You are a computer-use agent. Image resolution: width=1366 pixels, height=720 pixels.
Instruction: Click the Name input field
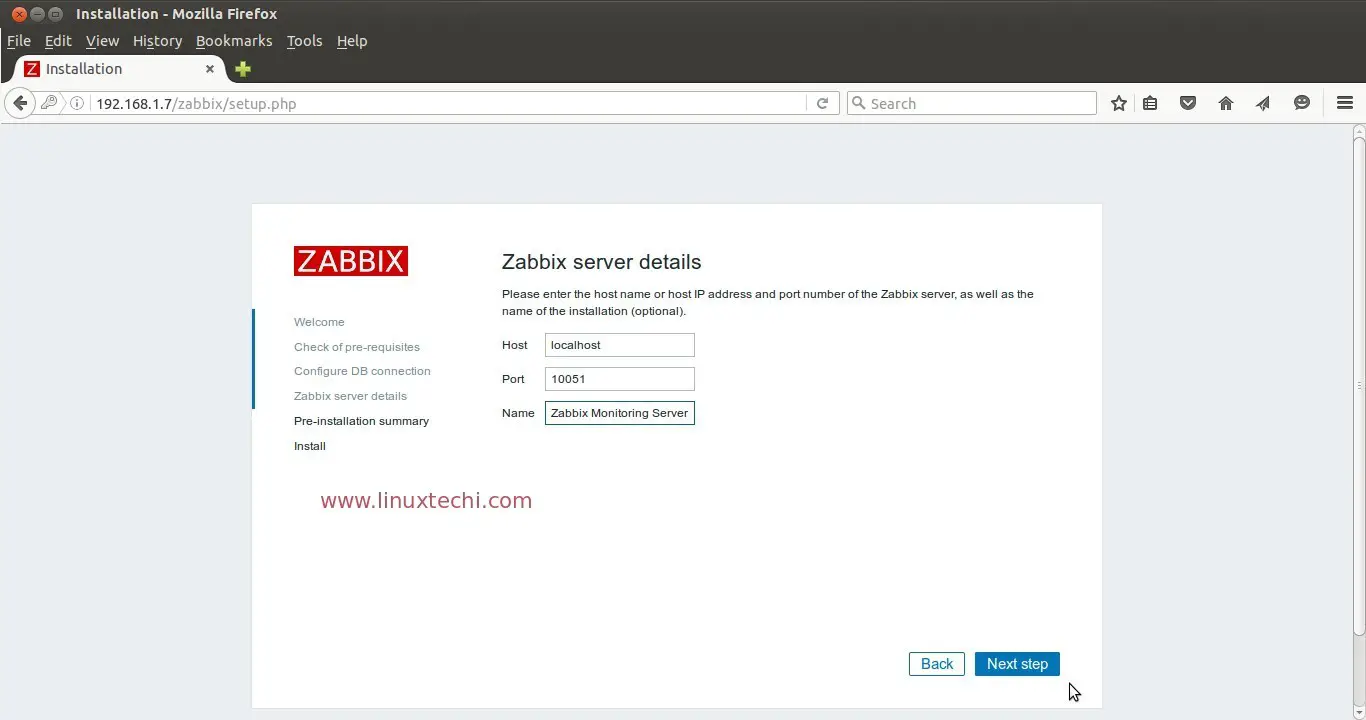click(620, 413)
